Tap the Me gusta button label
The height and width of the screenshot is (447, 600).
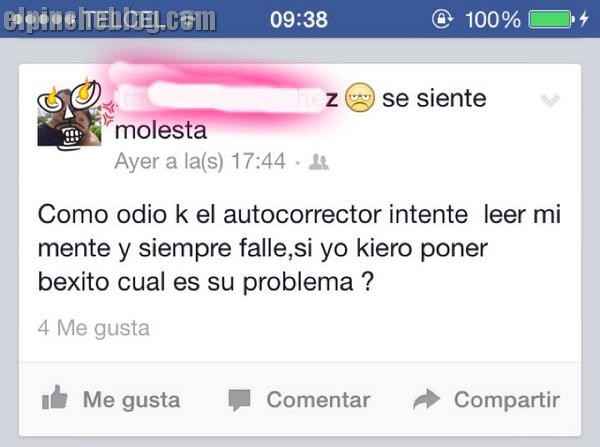pyautogui.click(x=132, y=400)
